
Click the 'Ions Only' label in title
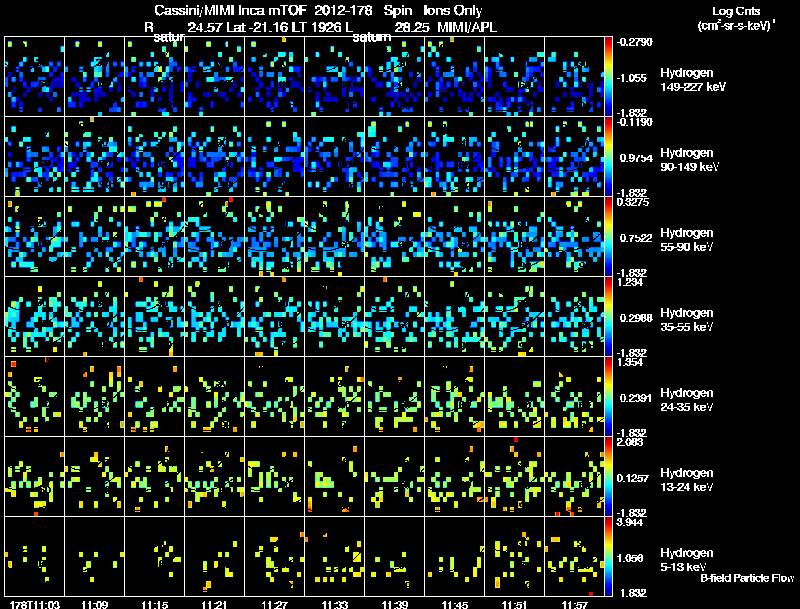tap(453, 11)
